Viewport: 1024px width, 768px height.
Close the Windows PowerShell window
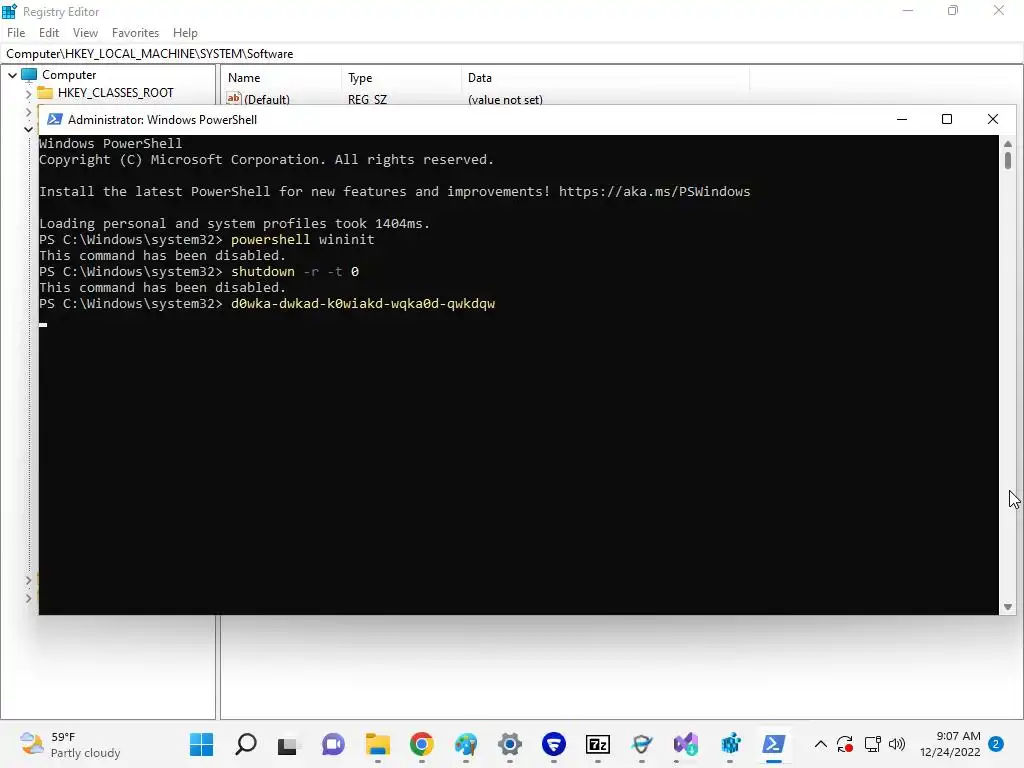coord(993,119)
